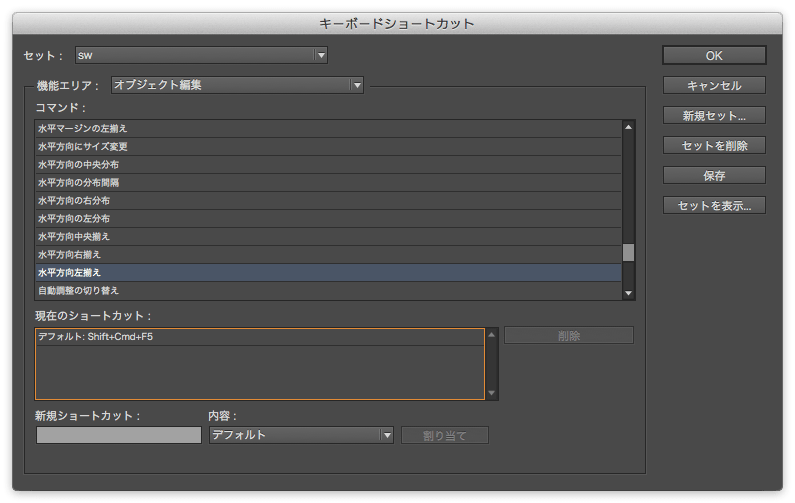
Task: Click the disabled 削除 button
Action: pos(569,336)
